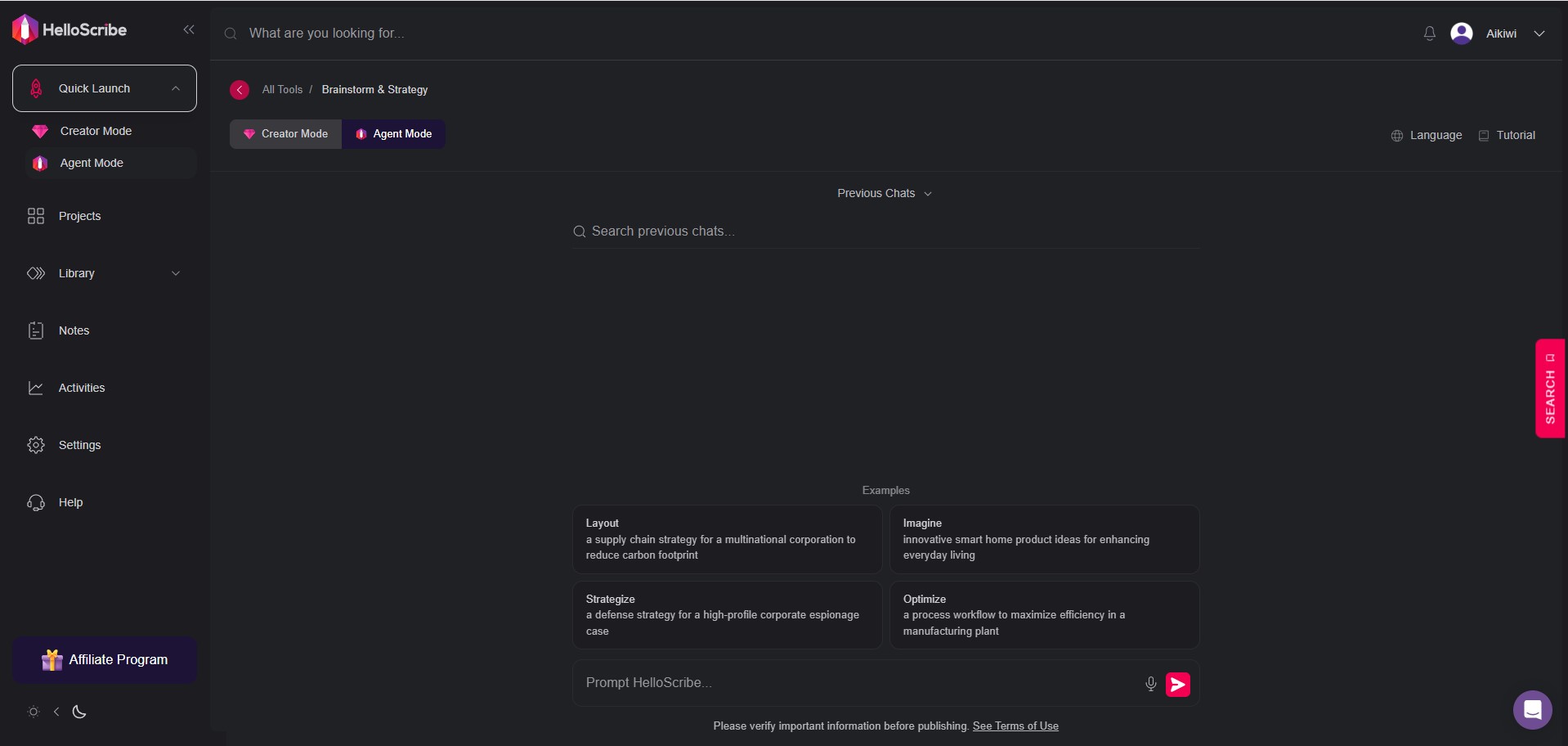Choose the Layout supply chain example

pos(727,539)
